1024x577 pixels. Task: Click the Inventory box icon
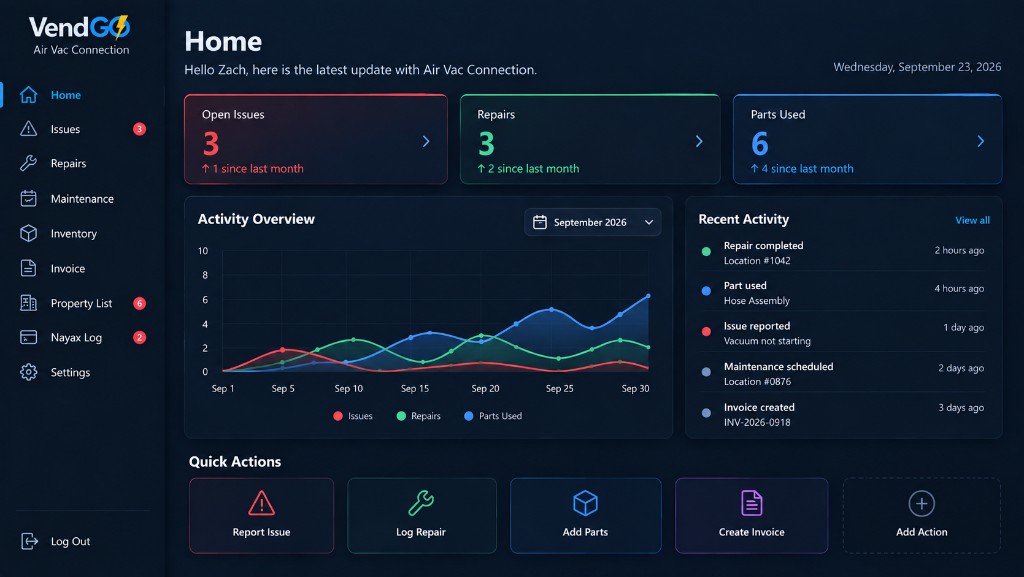coord(28,233)
